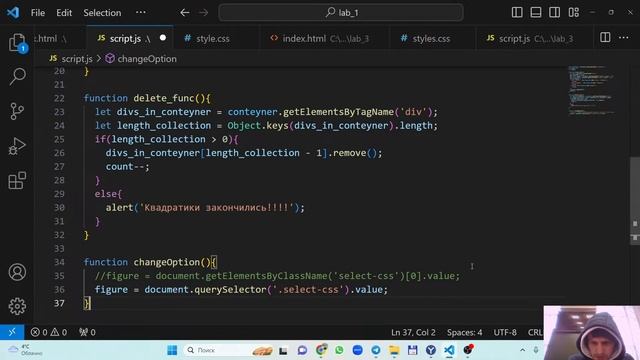Open forwarded ports indicator showing 0
Viewport: 640px width, 360px height.
(x=87, y=332)
